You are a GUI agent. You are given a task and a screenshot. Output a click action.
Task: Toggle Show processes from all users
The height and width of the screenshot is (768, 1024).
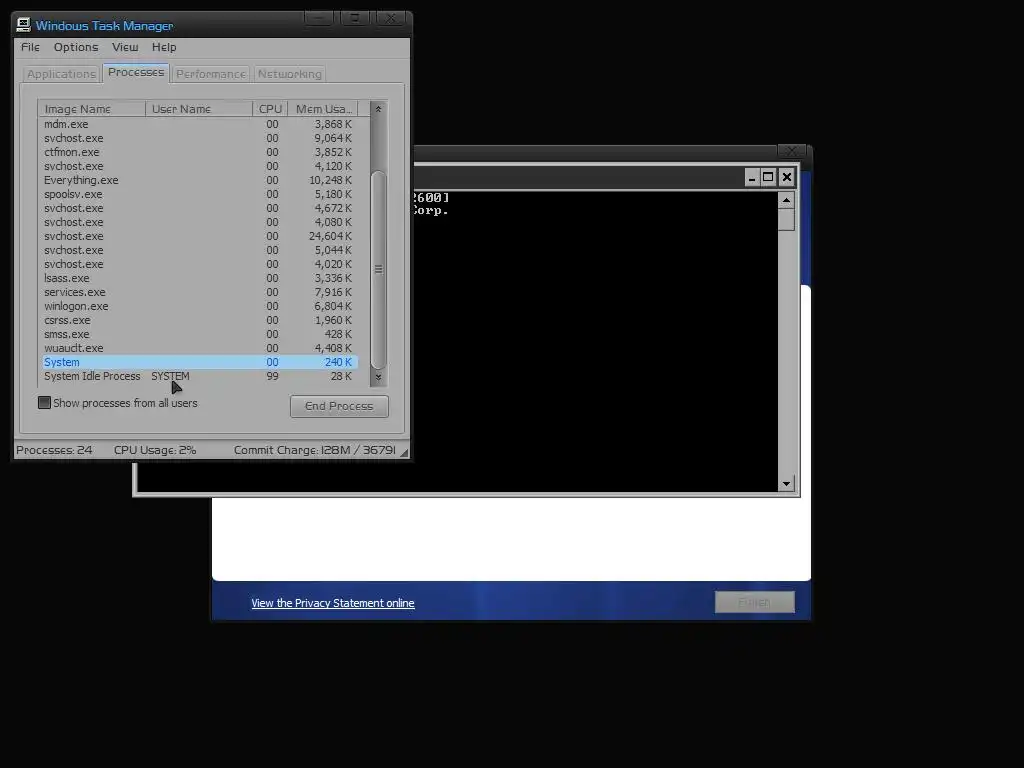pos(118,403)
